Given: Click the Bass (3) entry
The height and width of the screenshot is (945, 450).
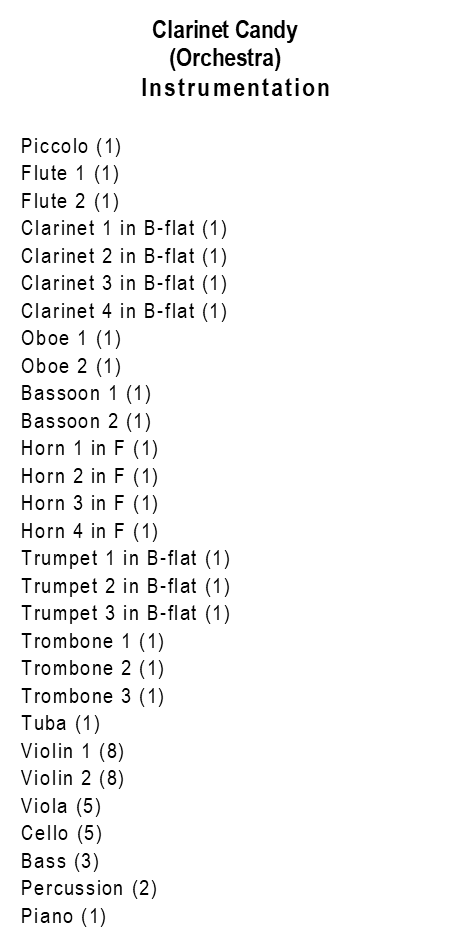Looking at the screenshot, I should point(60,861).
